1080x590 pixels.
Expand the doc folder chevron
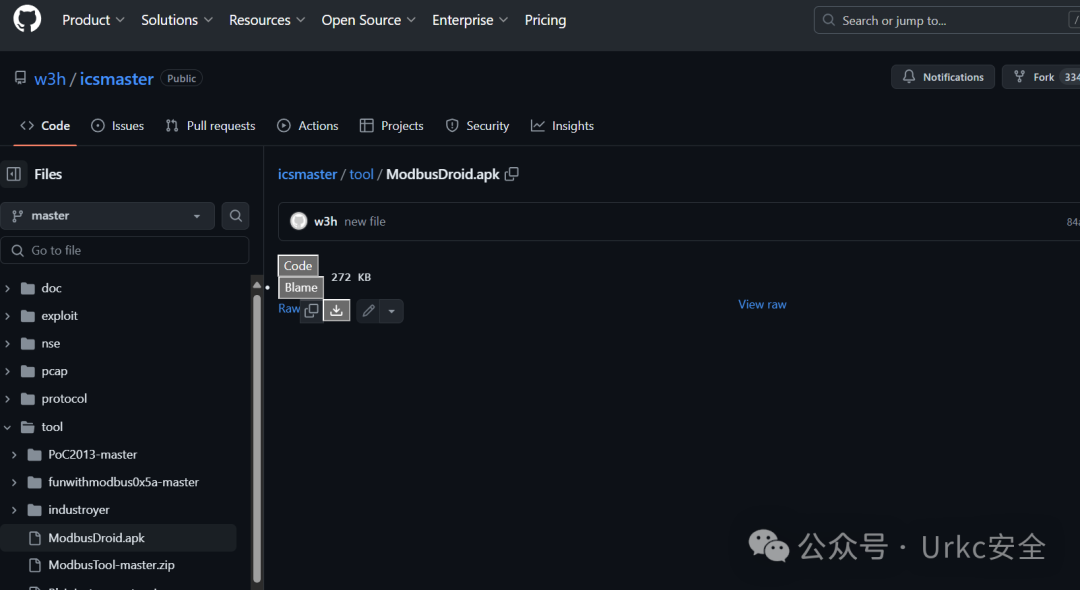coord(8,288)
